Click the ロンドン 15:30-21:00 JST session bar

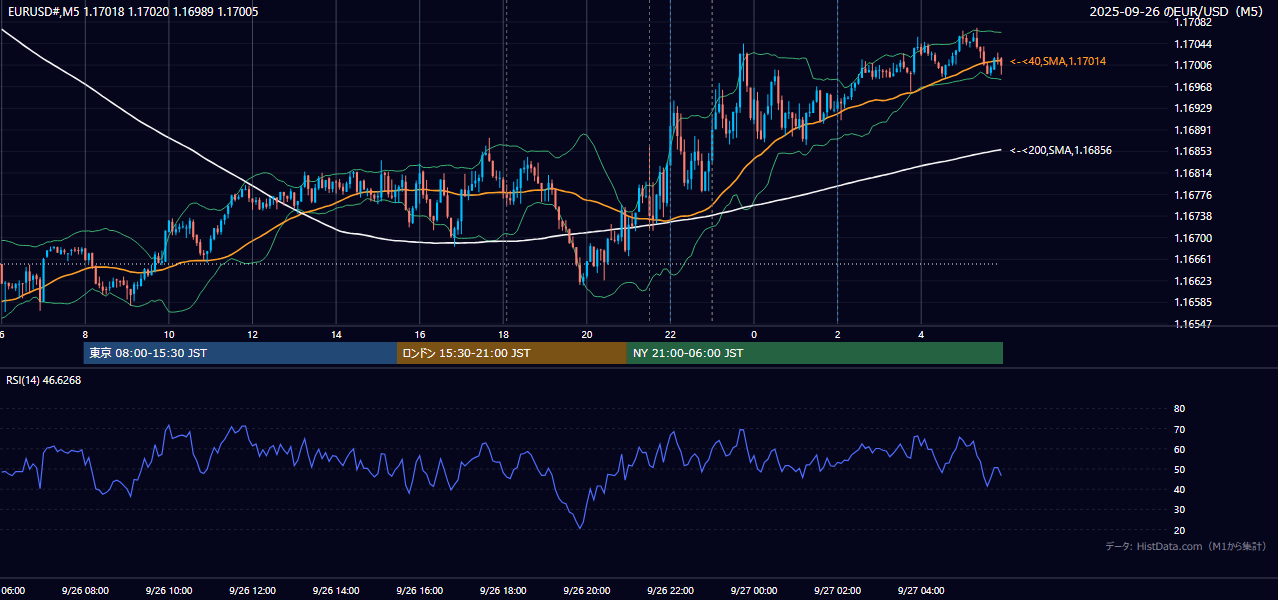512,353
